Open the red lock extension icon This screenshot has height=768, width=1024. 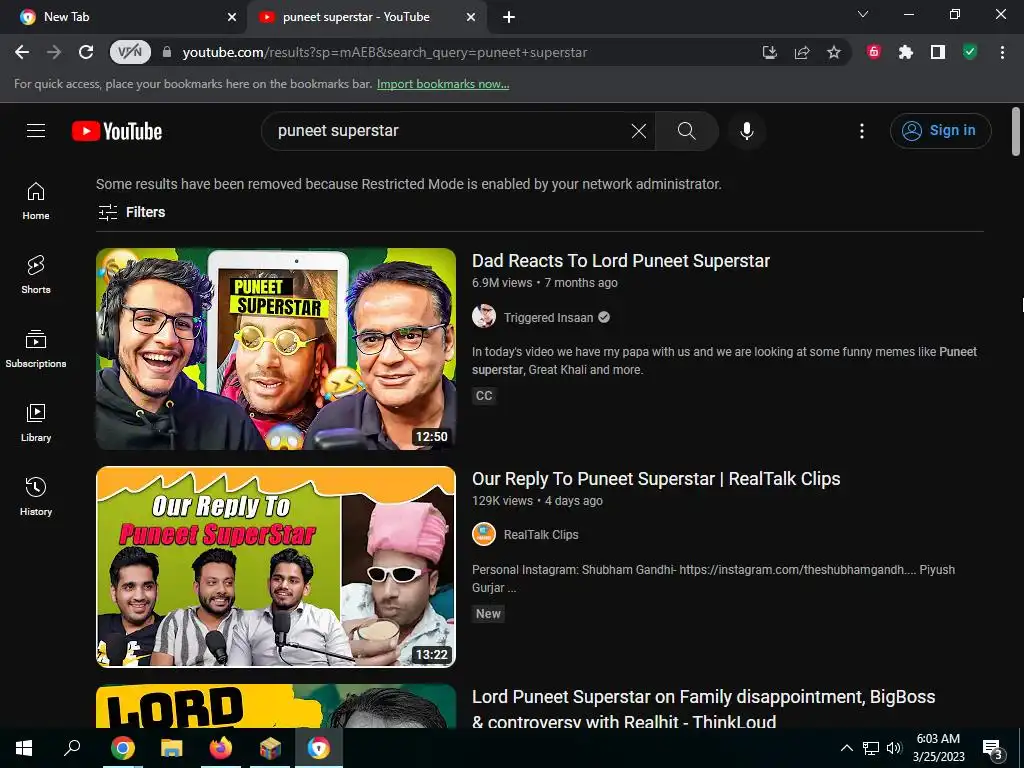click(x=874, y=52)
